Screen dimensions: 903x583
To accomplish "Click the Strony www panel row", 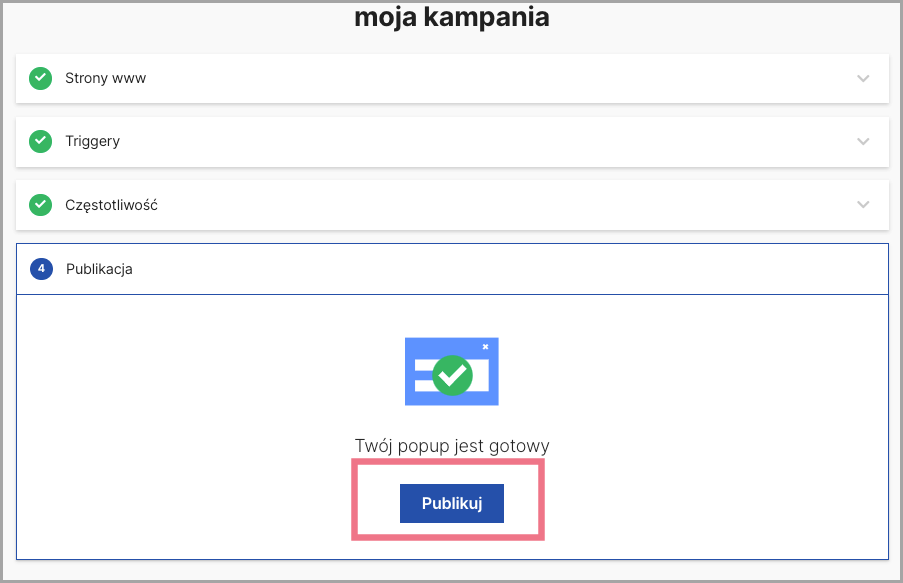I will (x=453, y=78).
